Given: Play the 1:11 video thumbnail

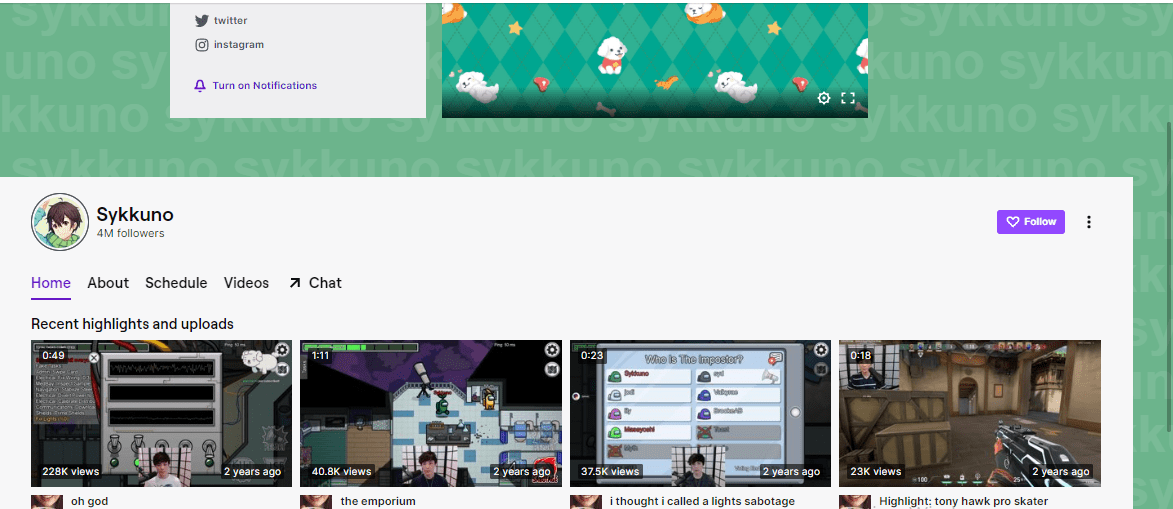Looking at the screenshot, I should (431, 413).
